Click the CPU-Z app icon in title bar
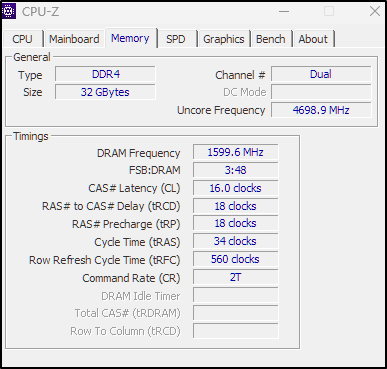387x369 pixels. (x=9, y=11)
